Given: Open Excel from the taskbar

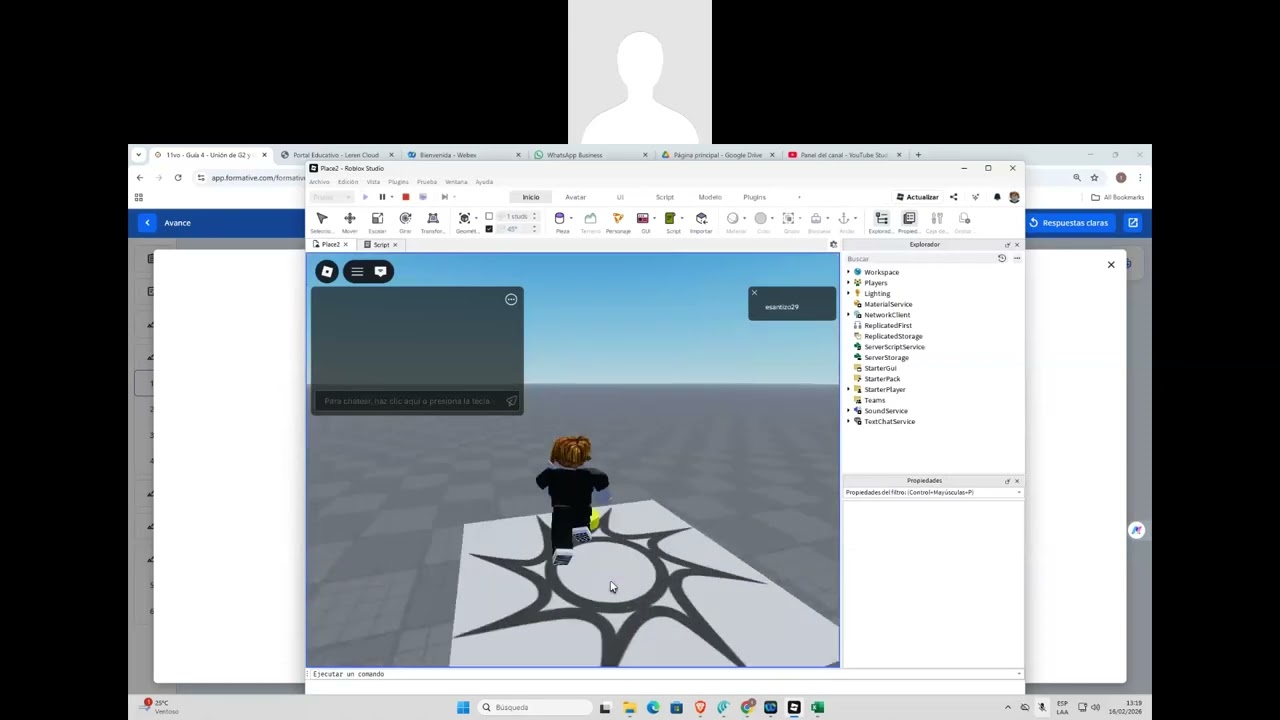Looking at the screenshot, I should tap(817, 707).
